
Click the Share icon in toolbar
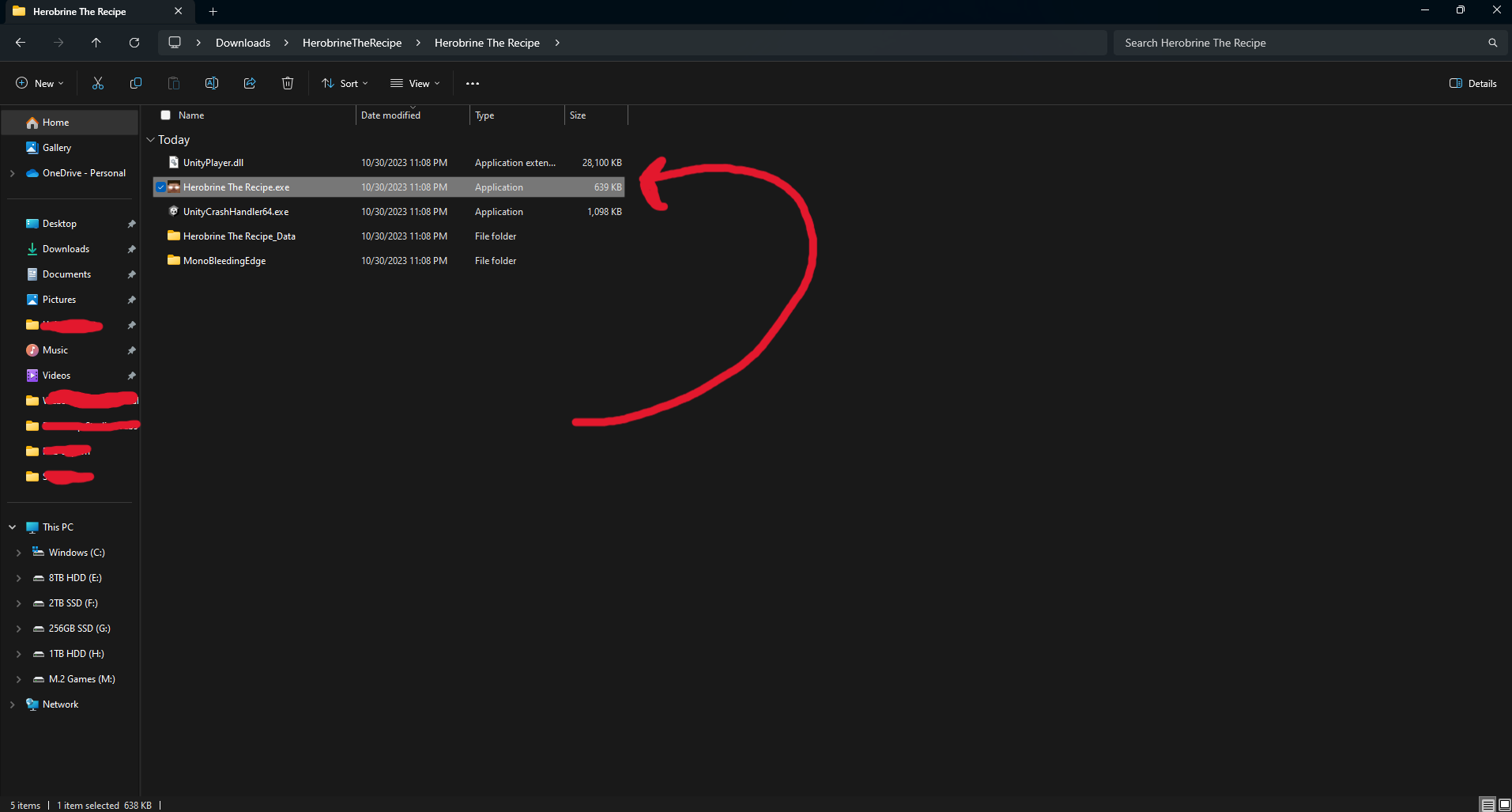point(250,83)
